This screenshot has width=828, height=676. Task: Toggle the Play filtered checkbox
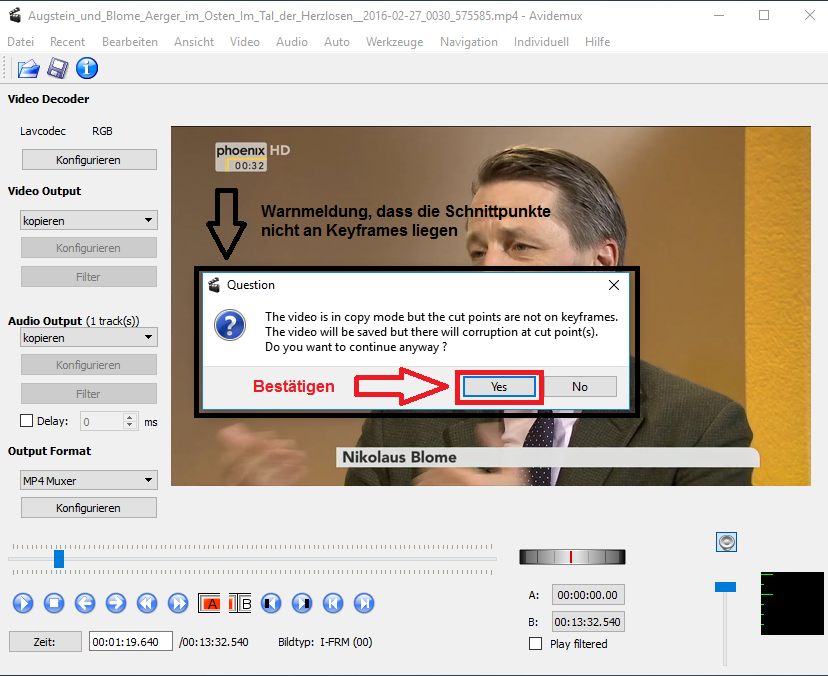(535, 644)
